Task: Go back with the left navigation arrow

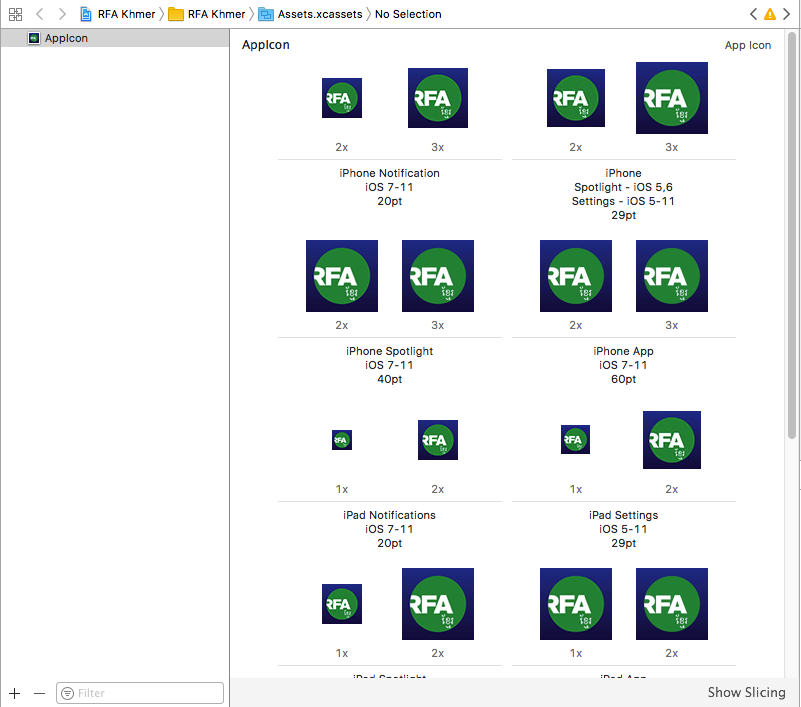Action: point(39,14)
